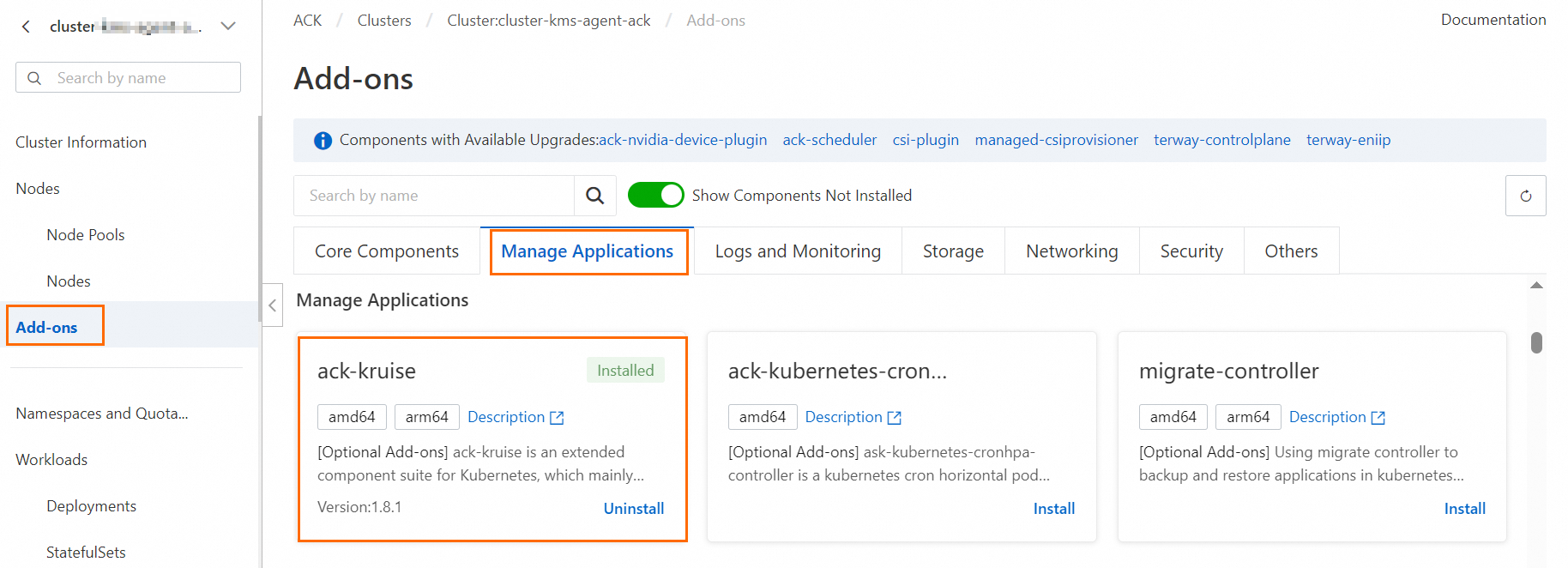Focus the add-on Search by name field
This screenshot has width=1568, height=568.
[434, 196]
